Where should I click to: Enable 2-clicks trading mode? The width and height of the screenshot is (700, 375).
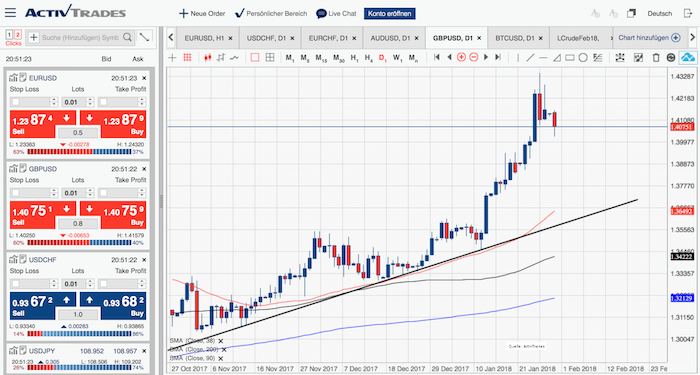(x=17, y=35)
